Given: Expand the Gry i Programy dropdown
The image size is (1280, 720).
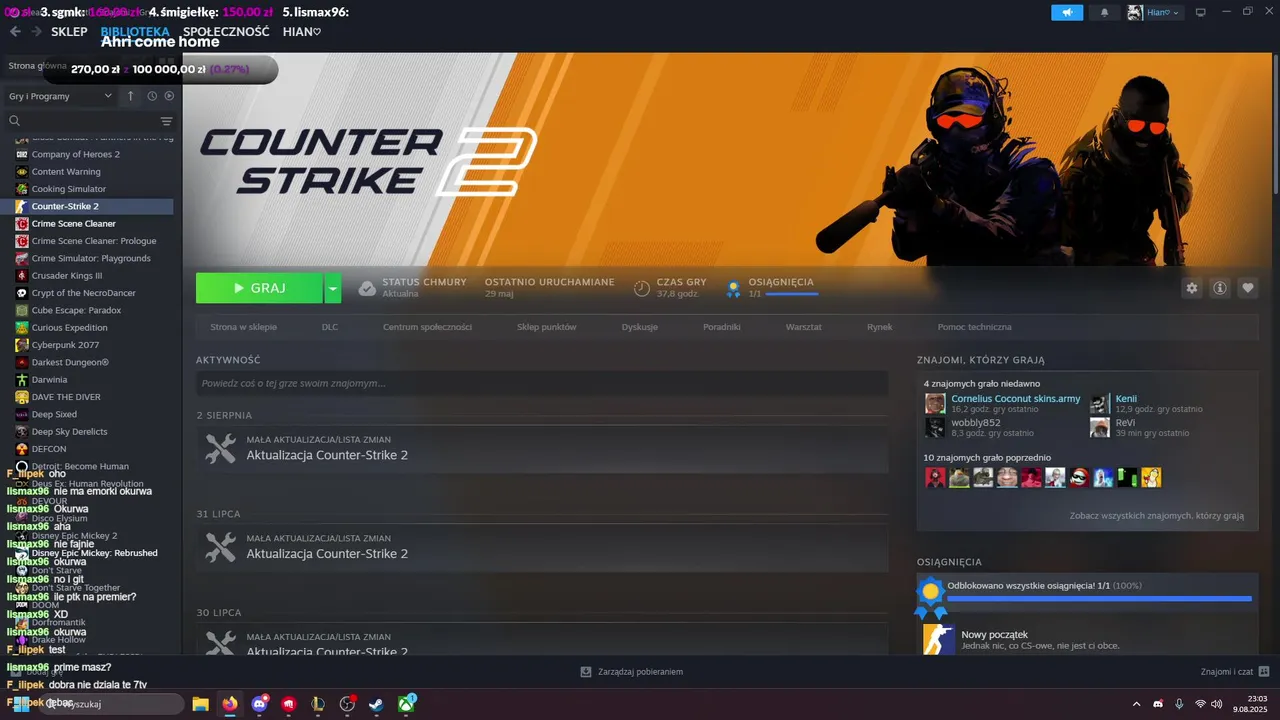Looking at the screenshot, I should coord(61,96).
